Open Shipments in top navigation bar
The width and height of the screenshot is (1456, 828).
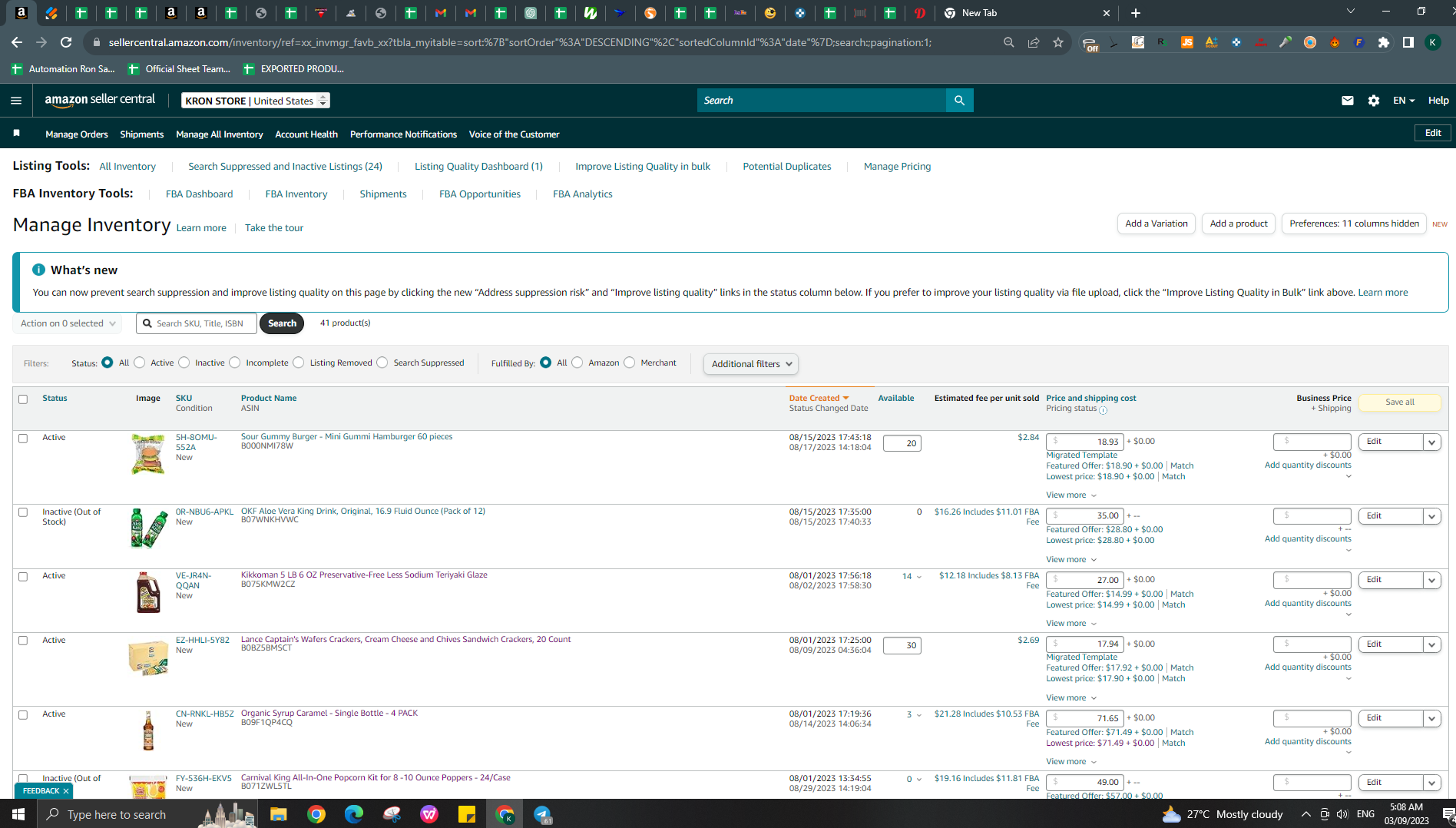coord(142,134)
